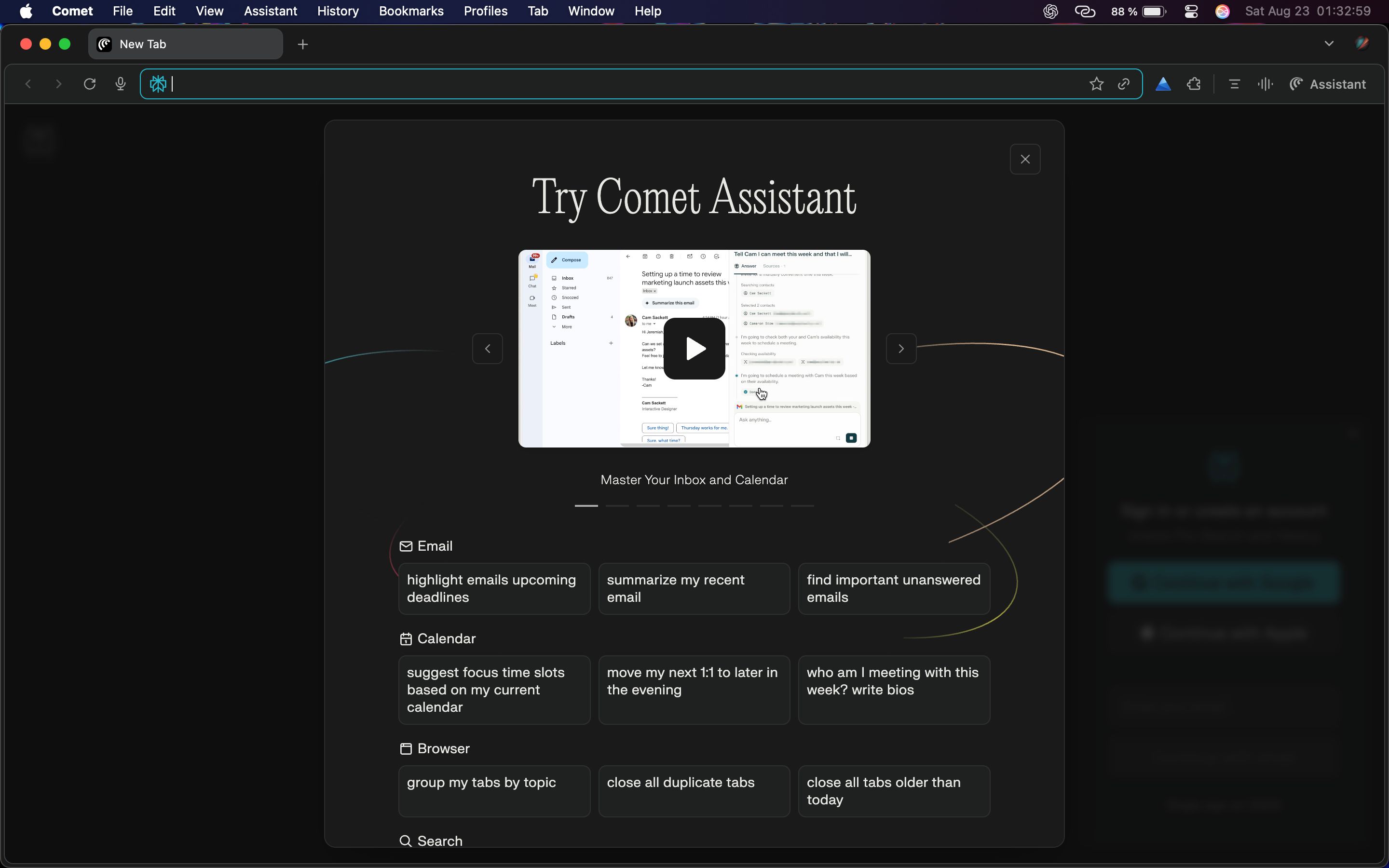
Task: Choose 'find important unanswered emails' prompt
Action: [894, 588]
